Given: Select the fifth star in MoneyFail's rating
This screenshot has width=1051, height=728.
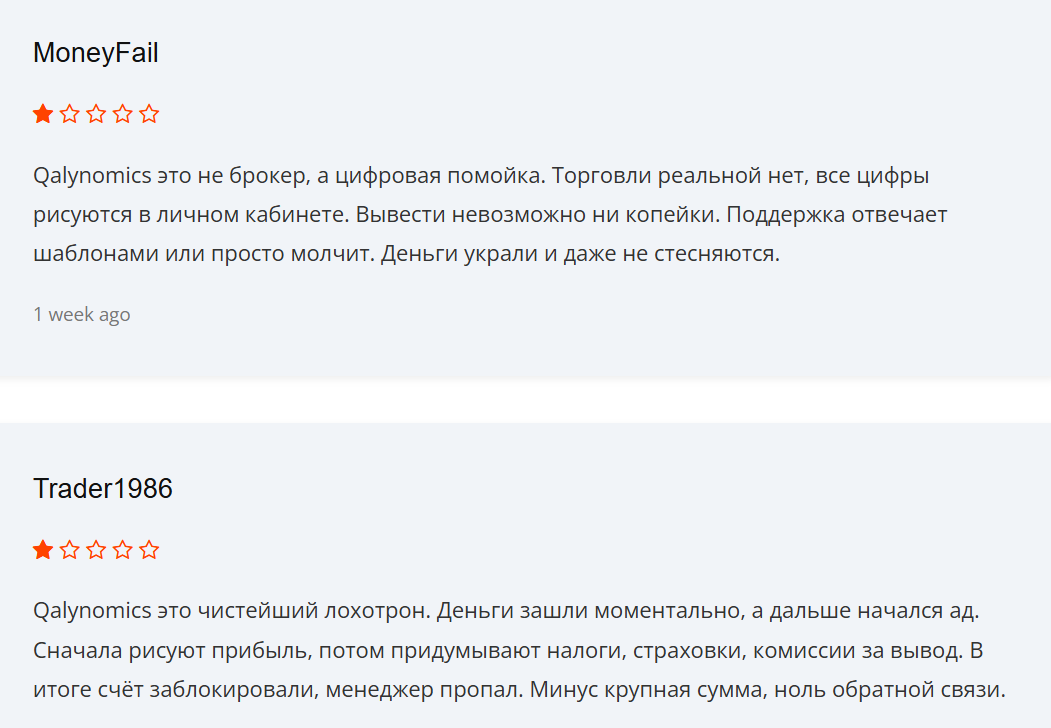Looking at the screenshot, I should pos(149,114).
